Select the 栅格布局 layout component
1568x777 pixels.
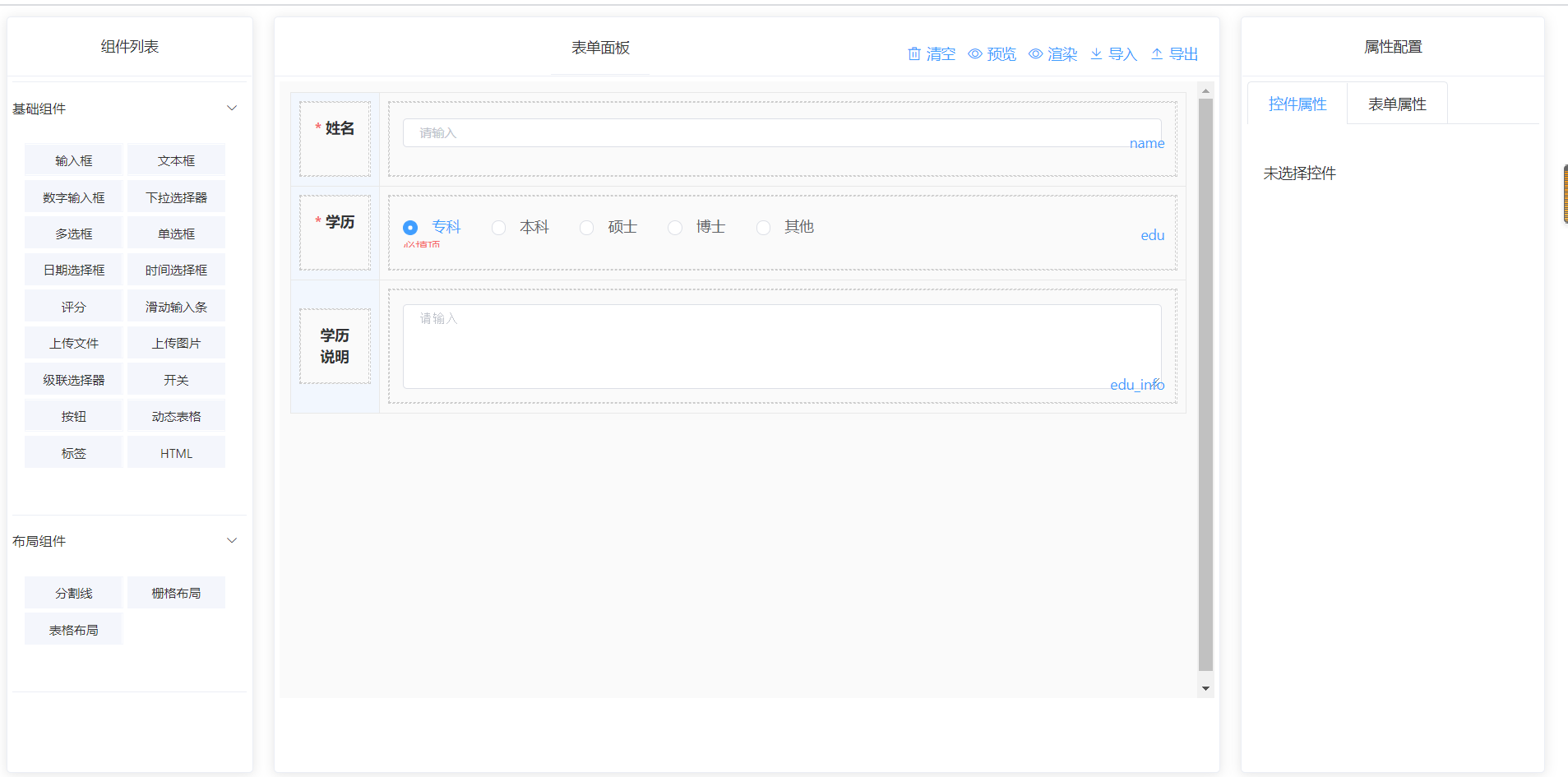(176, 593)
